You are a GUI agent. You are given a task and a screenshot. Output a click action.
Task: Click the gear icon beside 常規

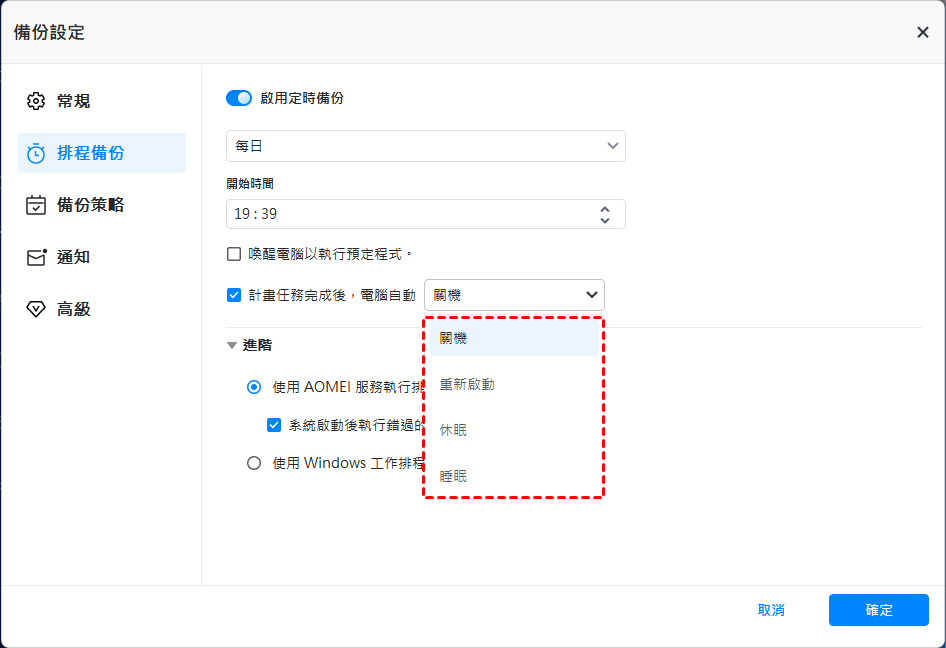(x=36, y=101)
